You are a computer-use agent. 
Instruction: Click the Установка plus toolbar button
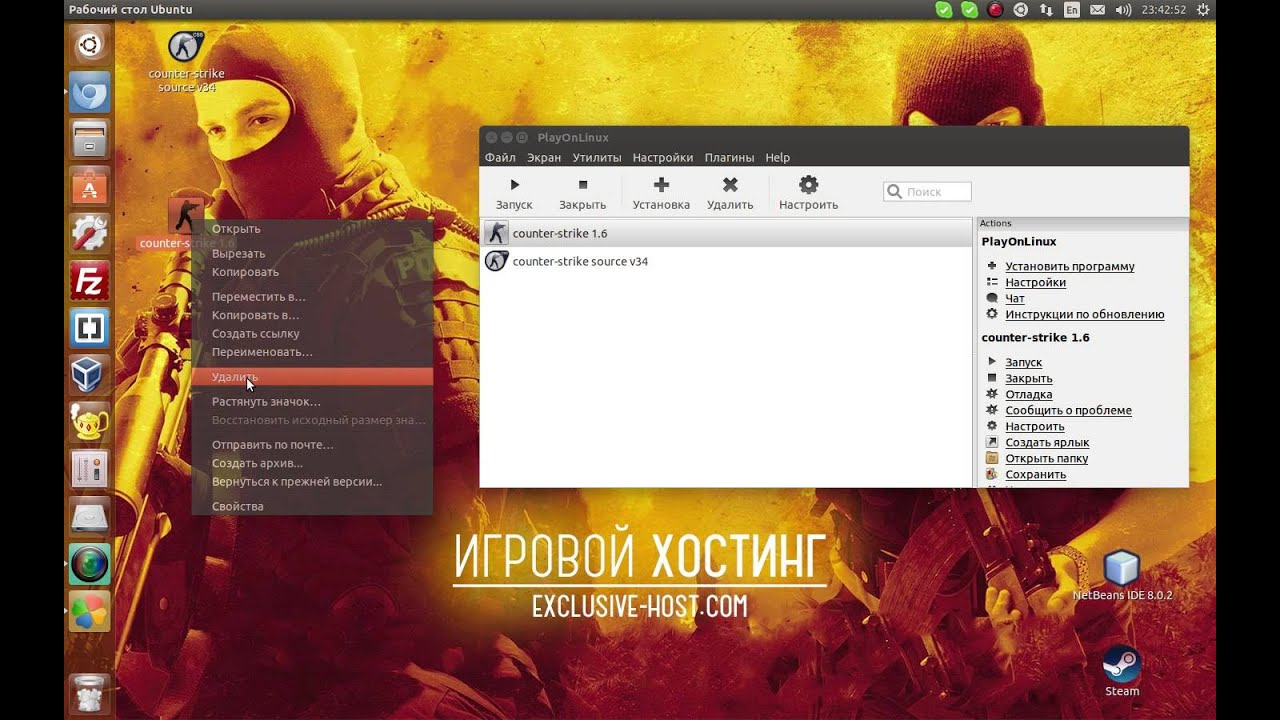pyautogui.click(x=661, y=193)
